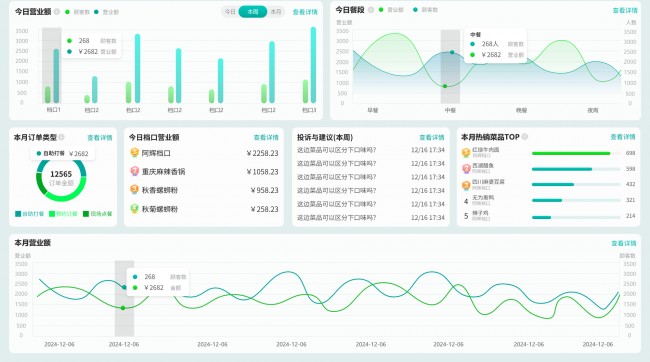Click the teal data point in 今日餐段 chart
The image size is (650, 362).
452,52
